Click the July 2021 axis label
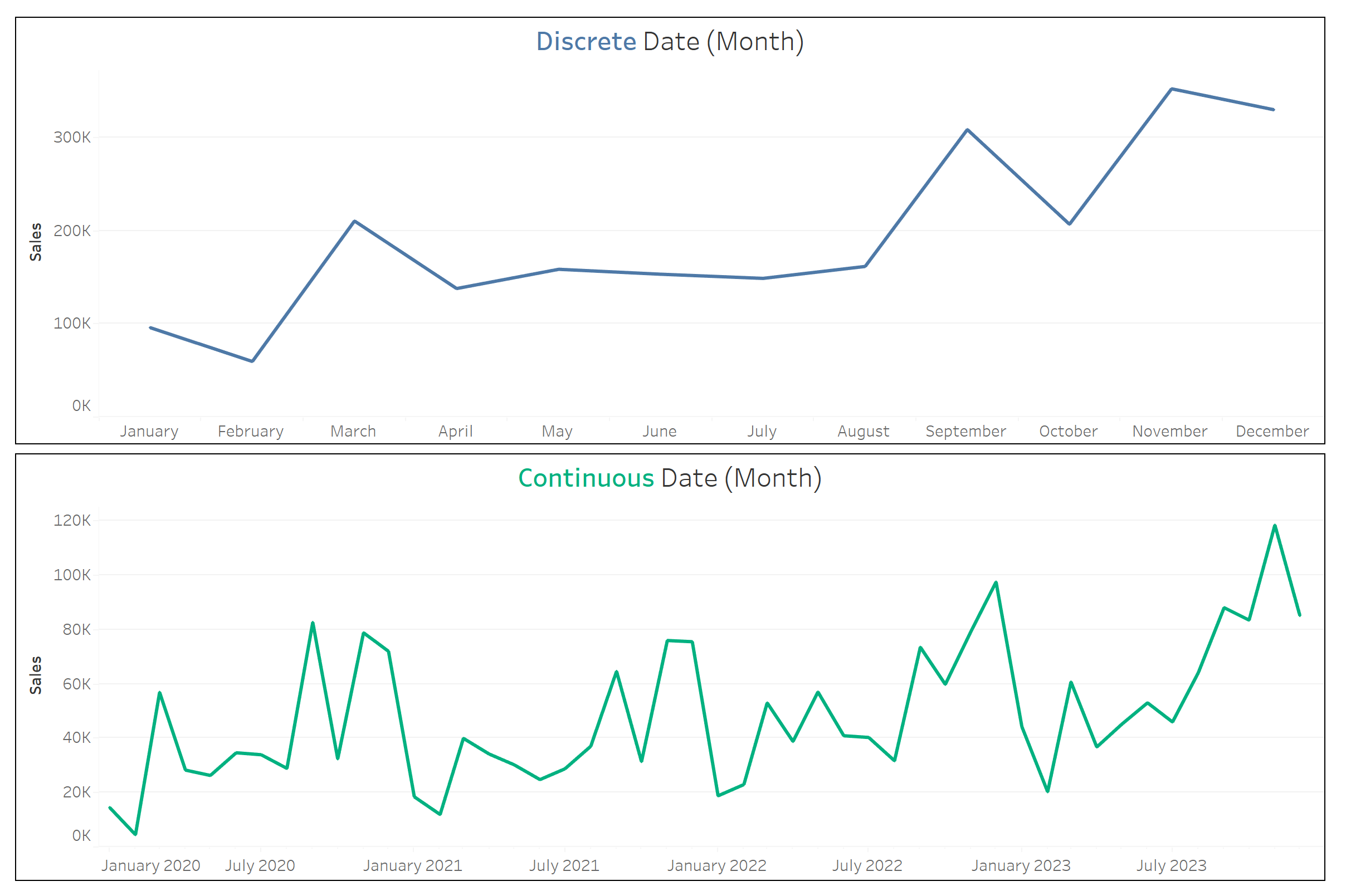 [564, 866]
